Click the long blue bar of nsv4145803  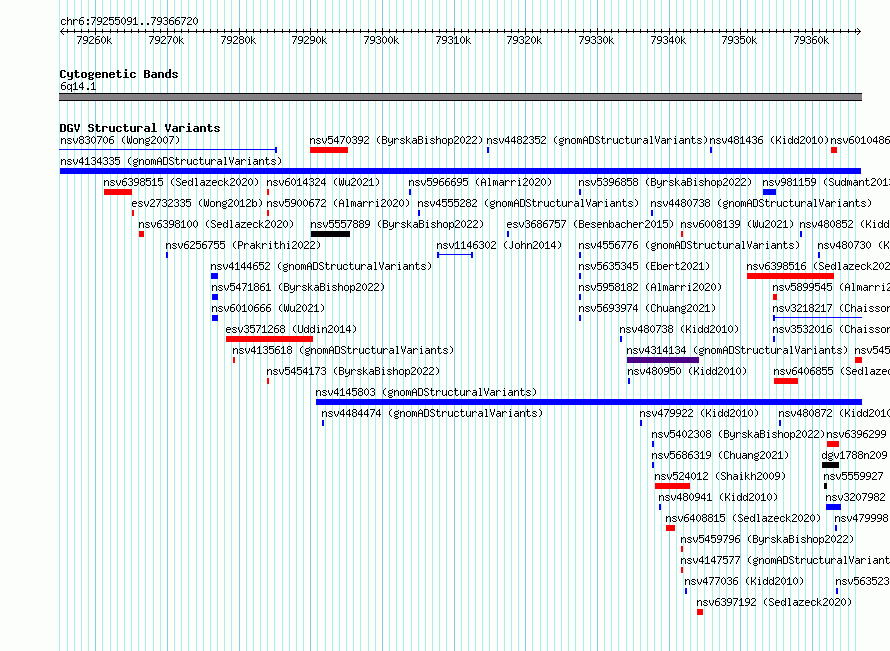pos(589,402)
